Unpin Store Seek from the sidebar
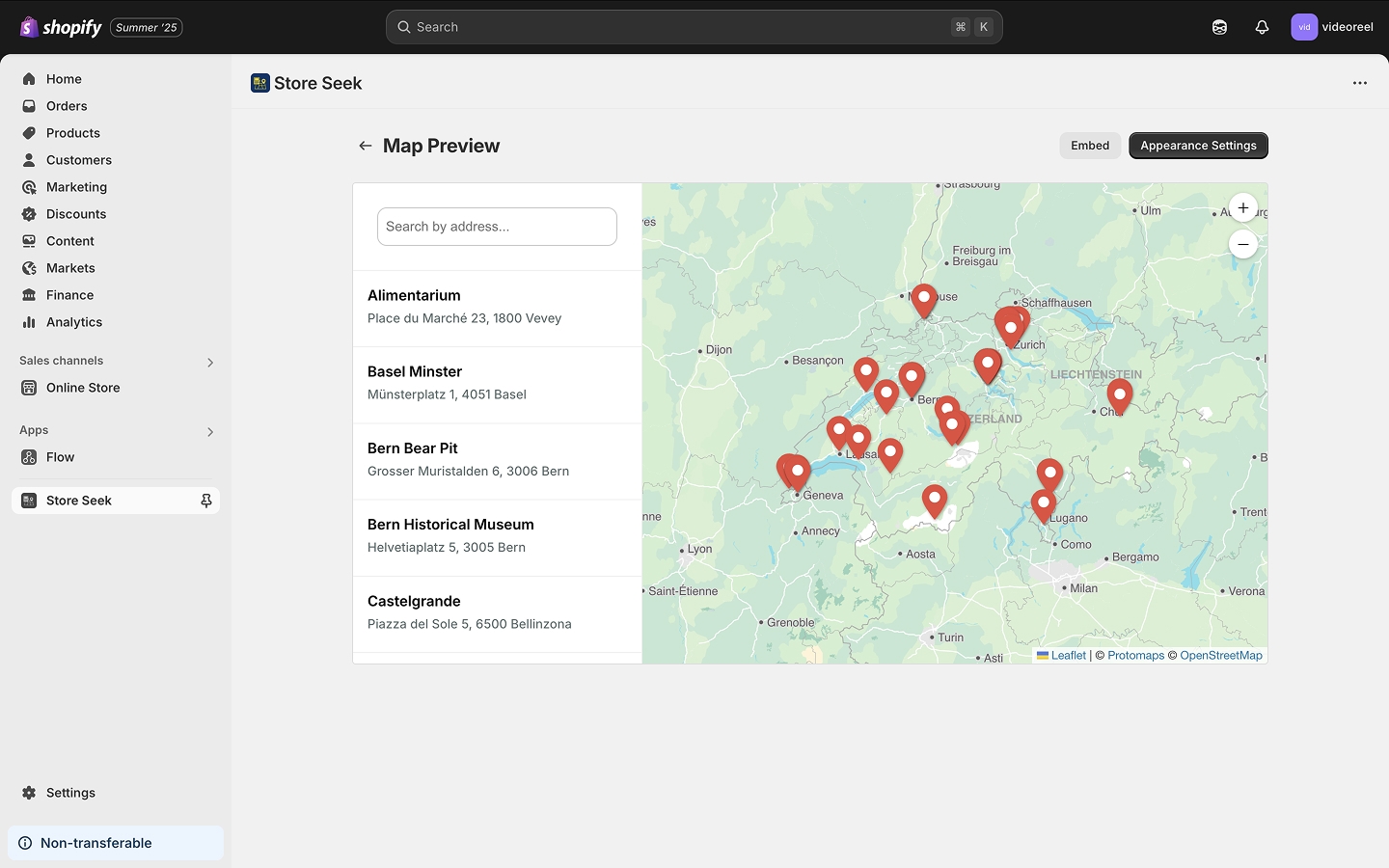Image resolution: width=1389 pixels, height=868 pixels. pyautogui.click(x=205, y=500)
